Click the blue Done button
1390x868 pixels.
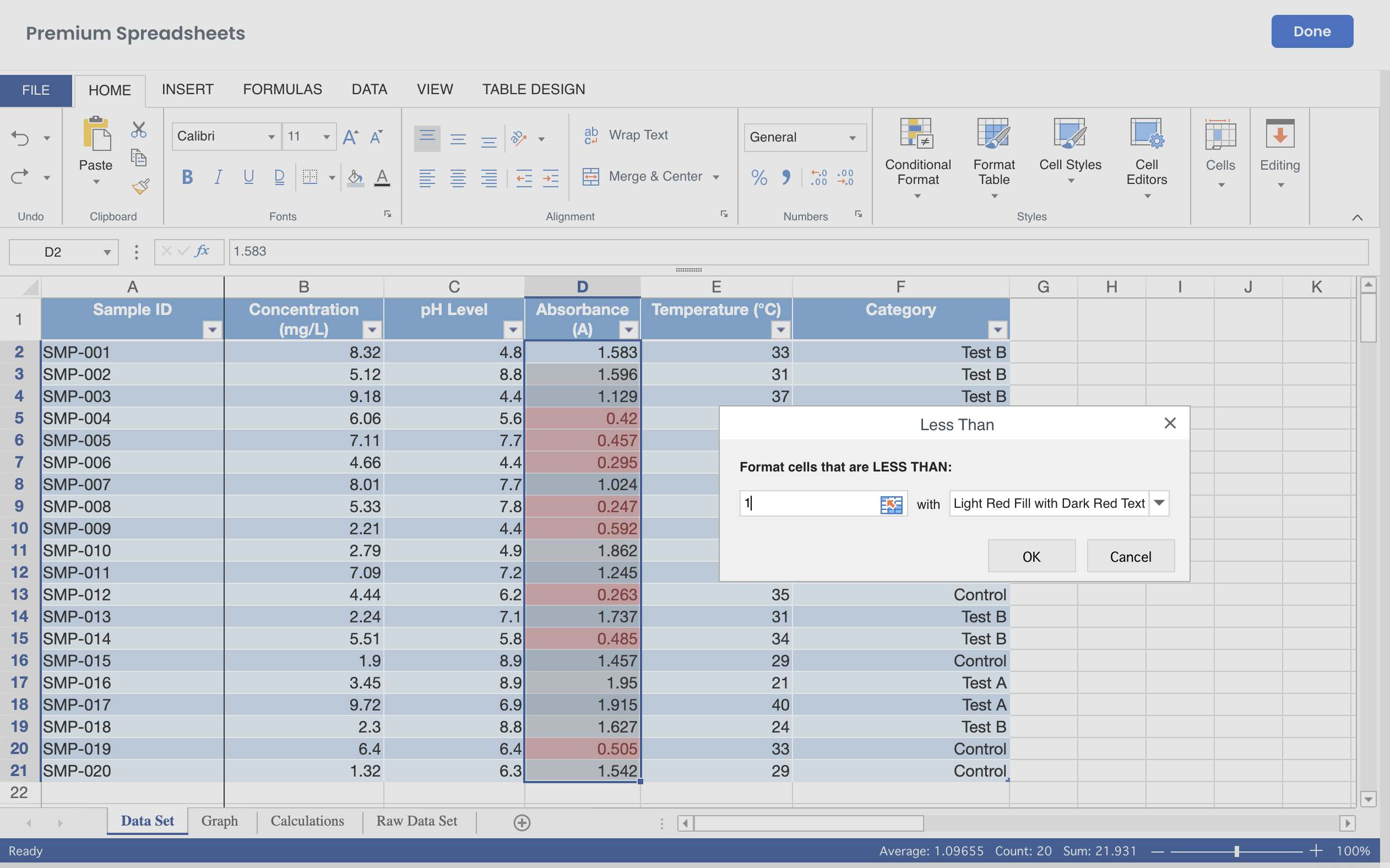click(1311, 31)
